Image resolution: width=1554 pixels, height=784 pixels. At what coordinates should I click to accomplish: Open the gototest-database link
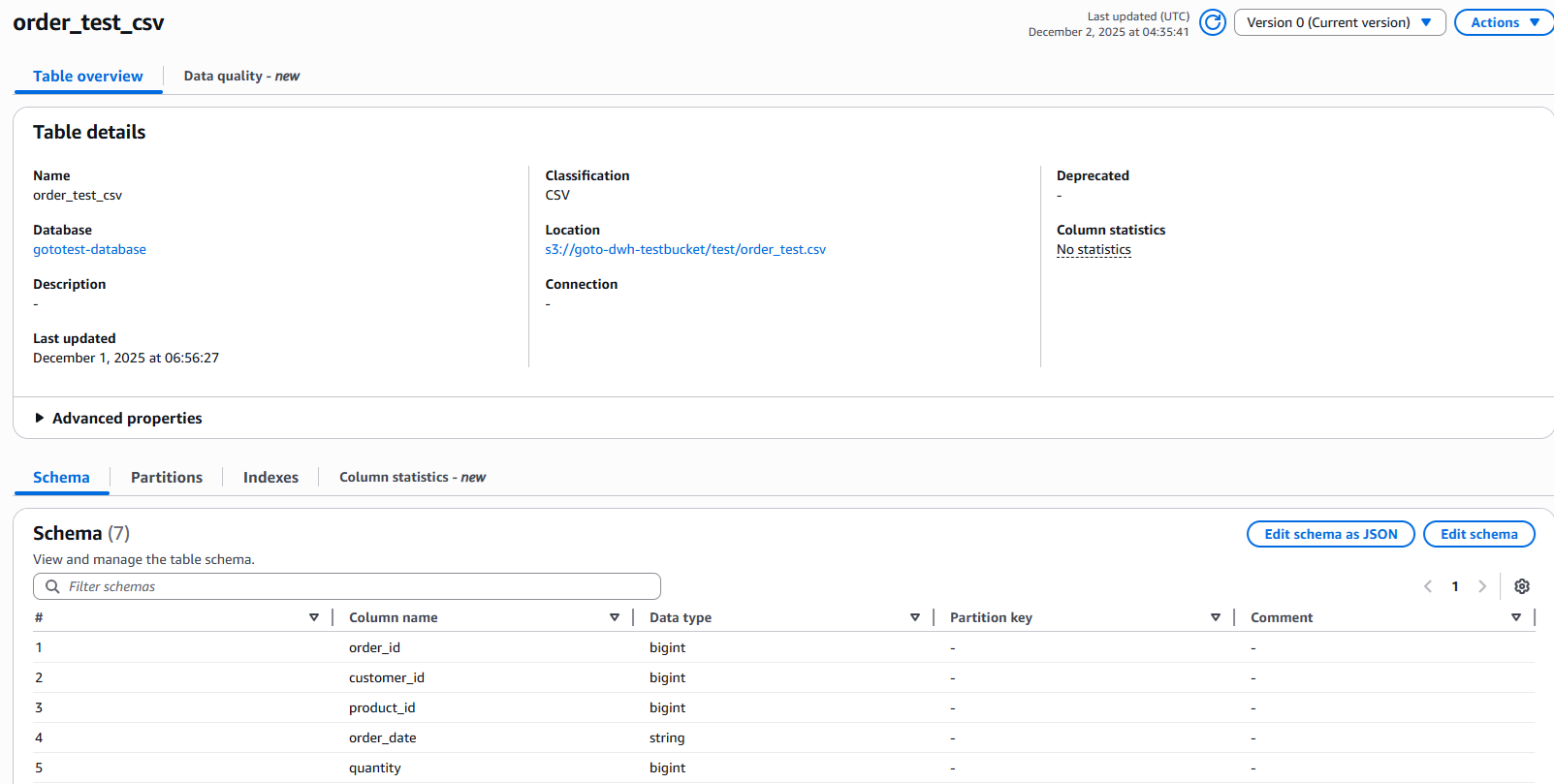[89, 249]
